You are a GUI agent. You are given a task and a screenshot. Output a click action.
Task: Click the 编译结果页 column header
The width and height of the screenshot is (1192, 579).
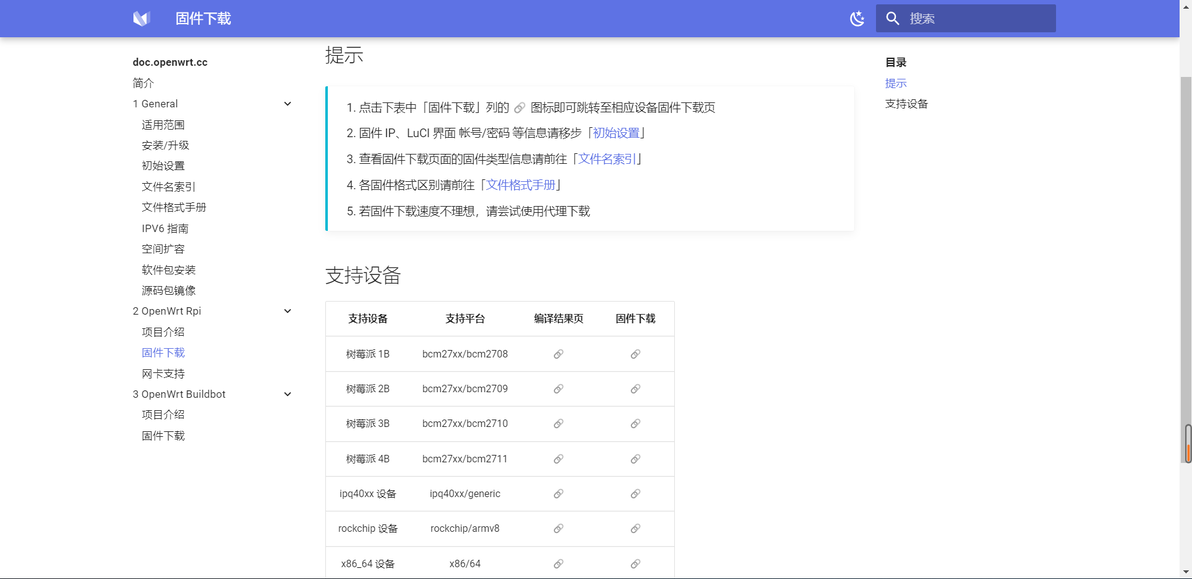558,319
